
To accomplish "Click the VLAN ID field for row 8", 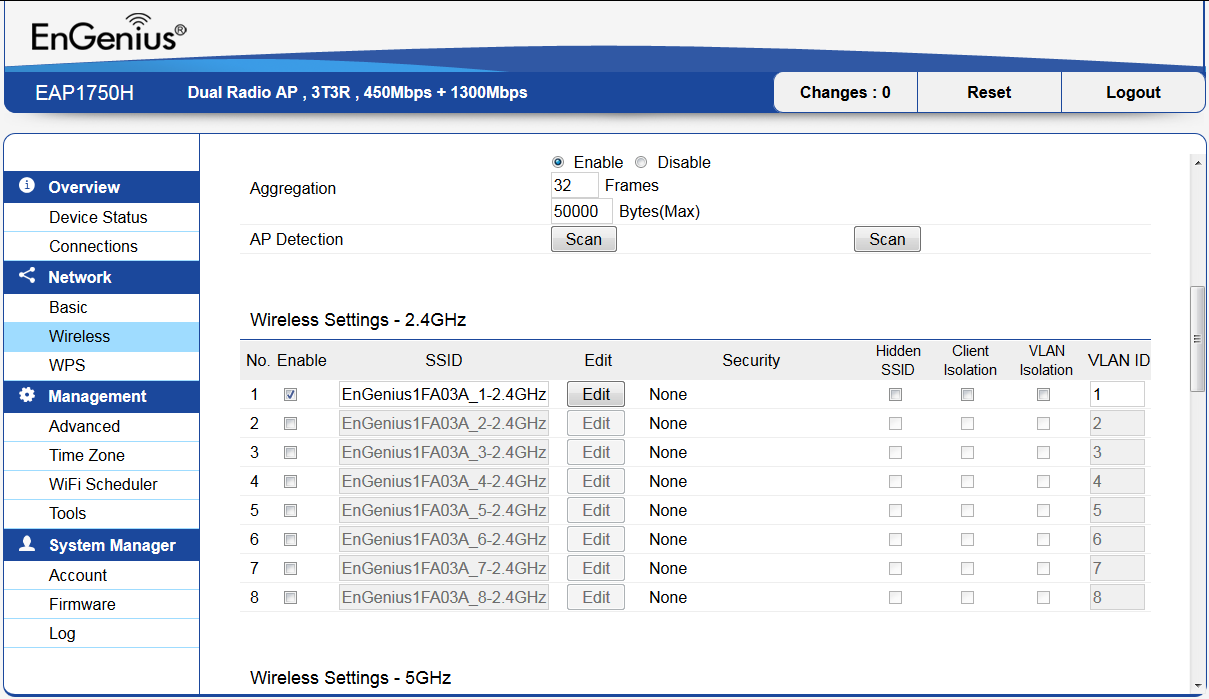I will [x=1117, y=597].
